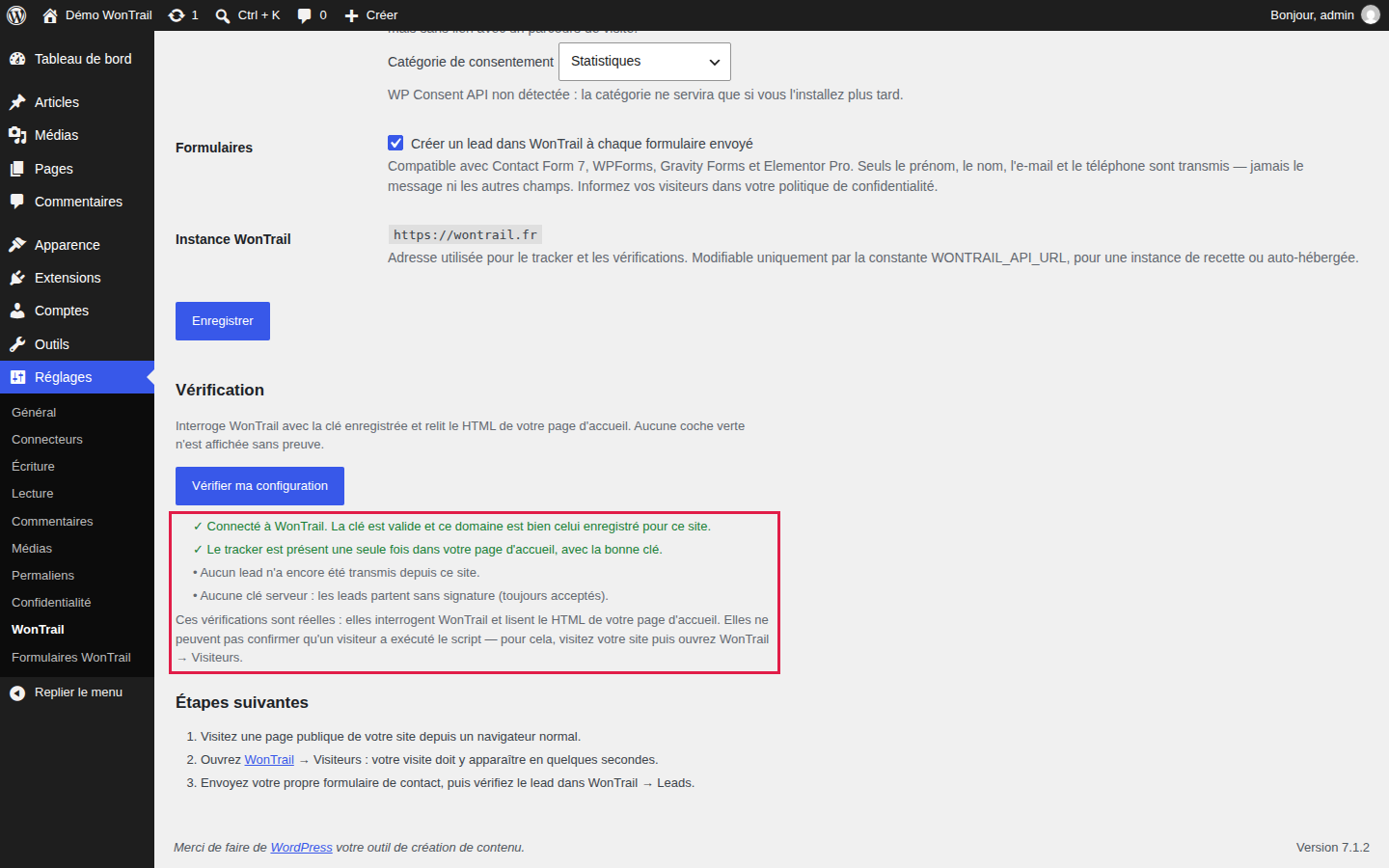
Task: Open comments bubble showing 0
Action: pyautogui.click(x=313, y=15)
